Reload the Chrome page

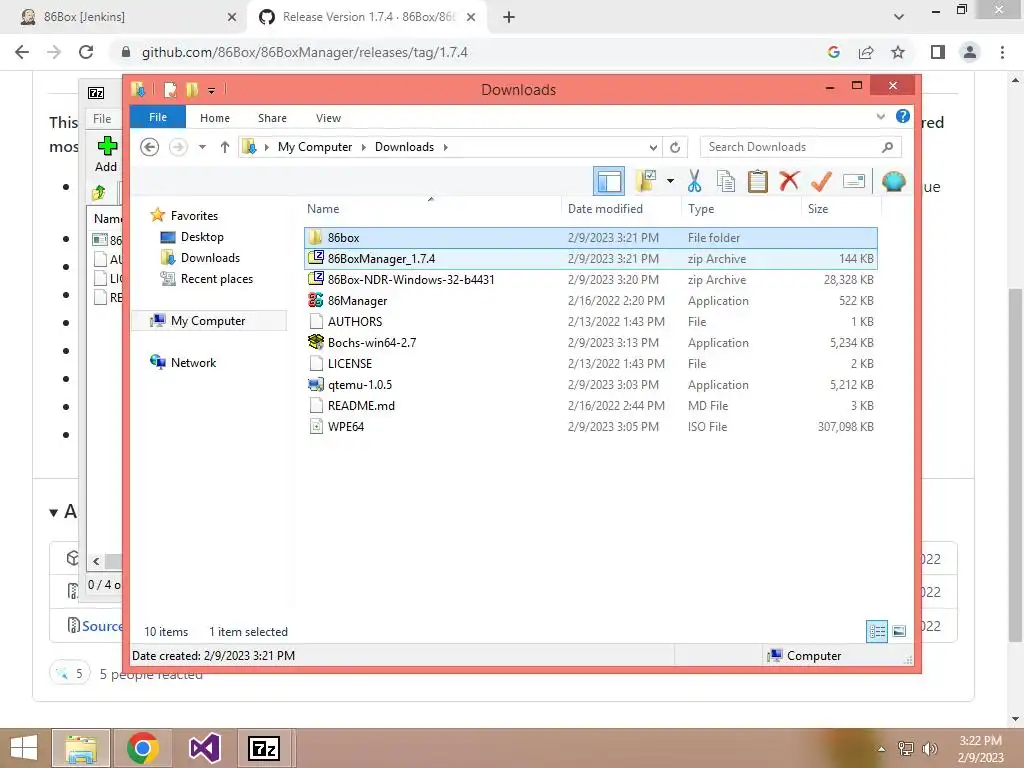[x=86, y=52]
